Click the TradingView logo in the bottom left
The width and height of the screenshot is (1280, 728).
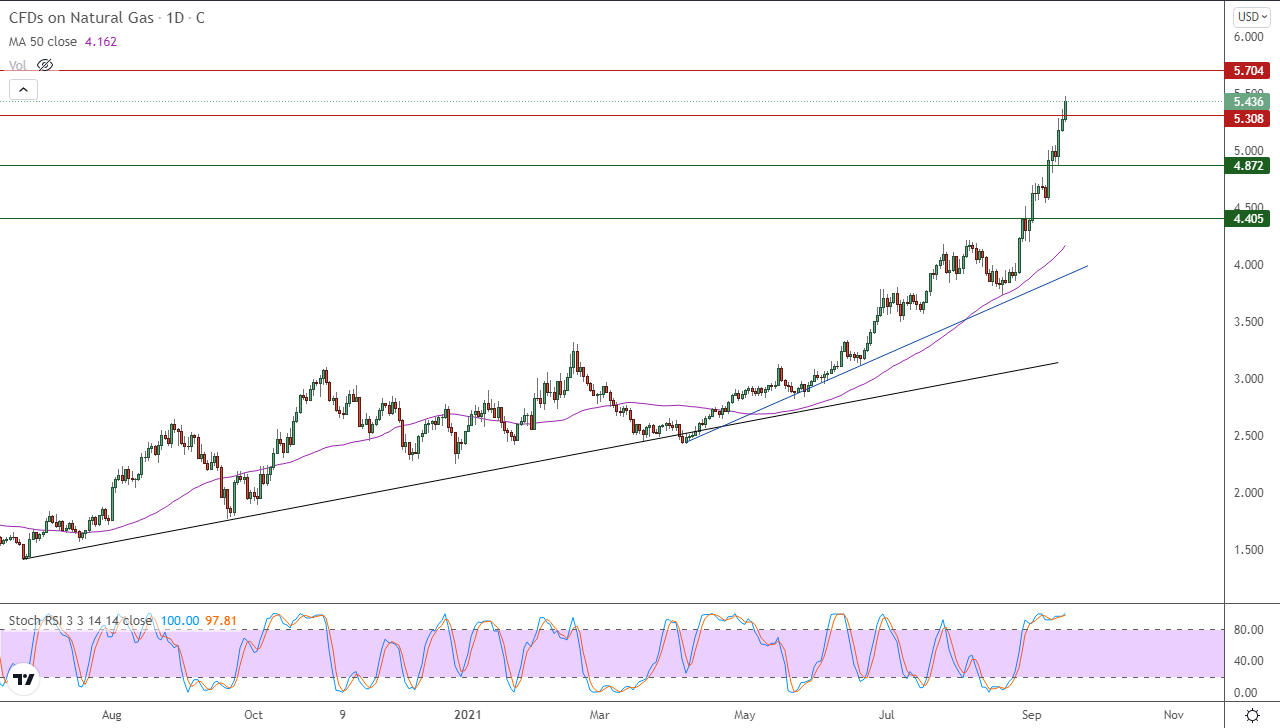(x=24, y=680)
